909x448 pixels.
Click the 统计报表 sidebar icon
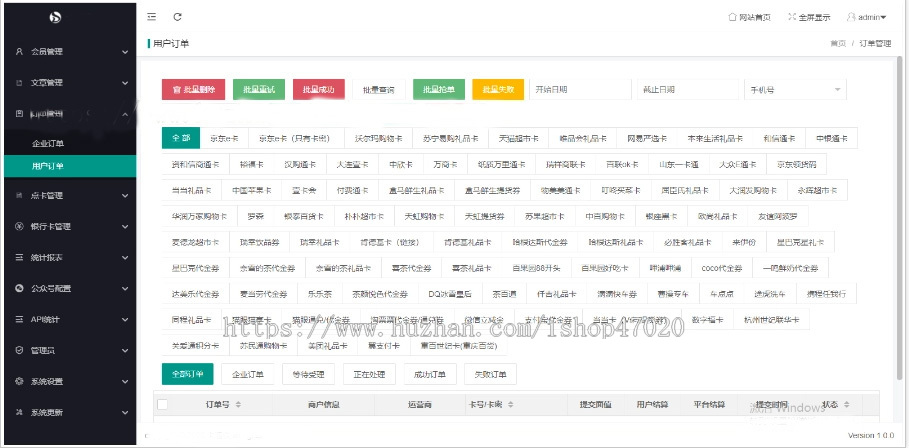pos(19,257)
